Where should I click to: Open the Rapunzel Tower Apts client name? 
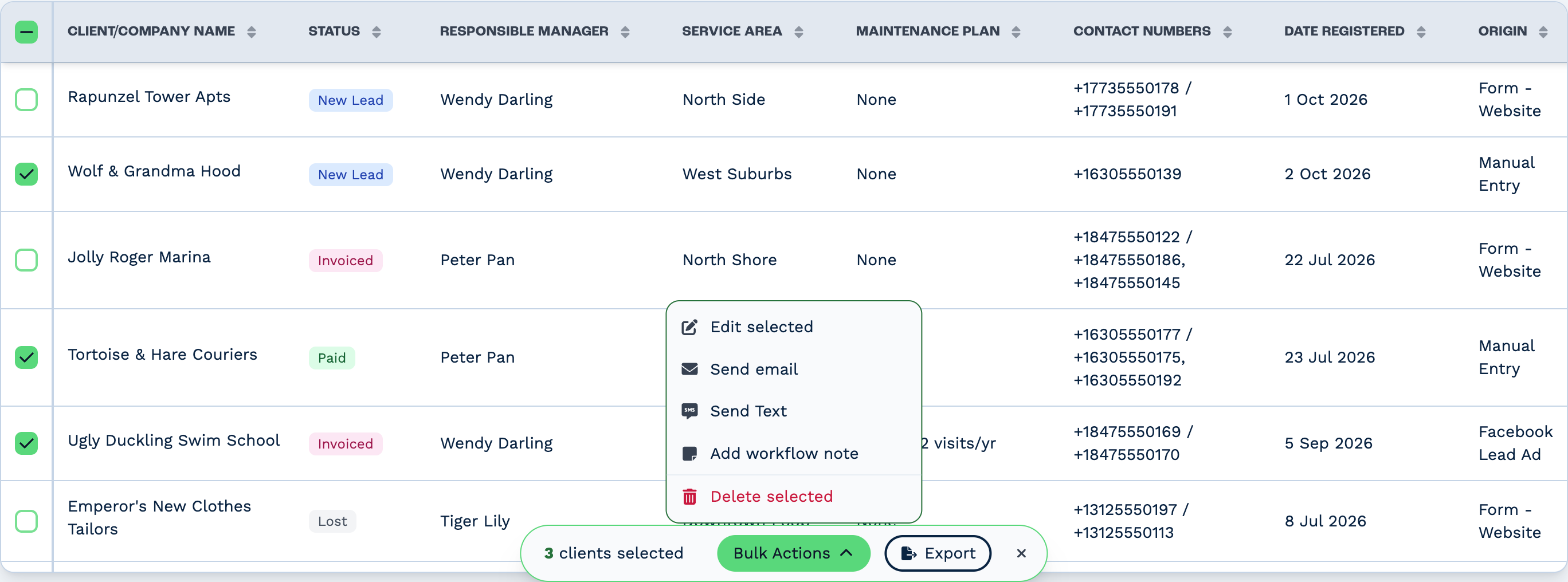pyautogui.click(x=149, y=97)
